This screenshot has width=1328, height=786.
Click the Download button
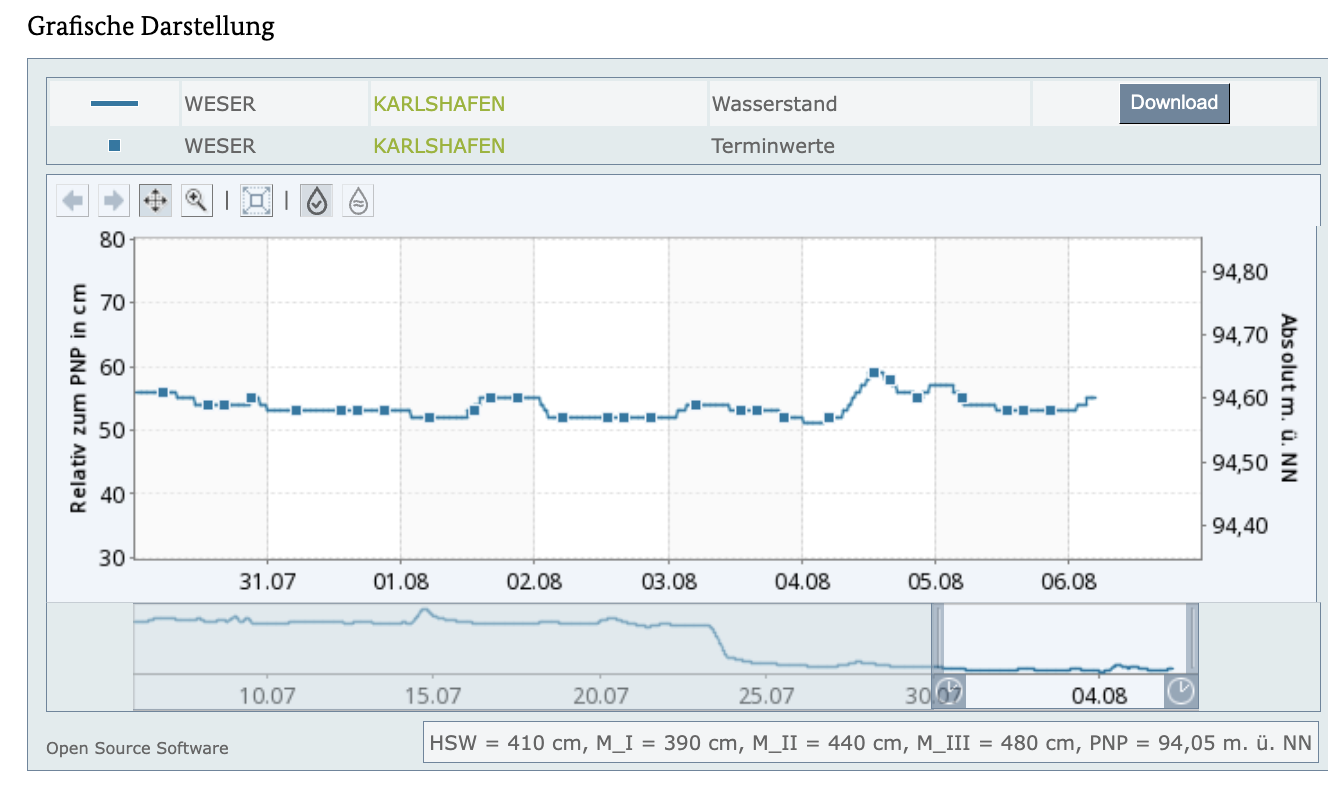click(1174, 103)
